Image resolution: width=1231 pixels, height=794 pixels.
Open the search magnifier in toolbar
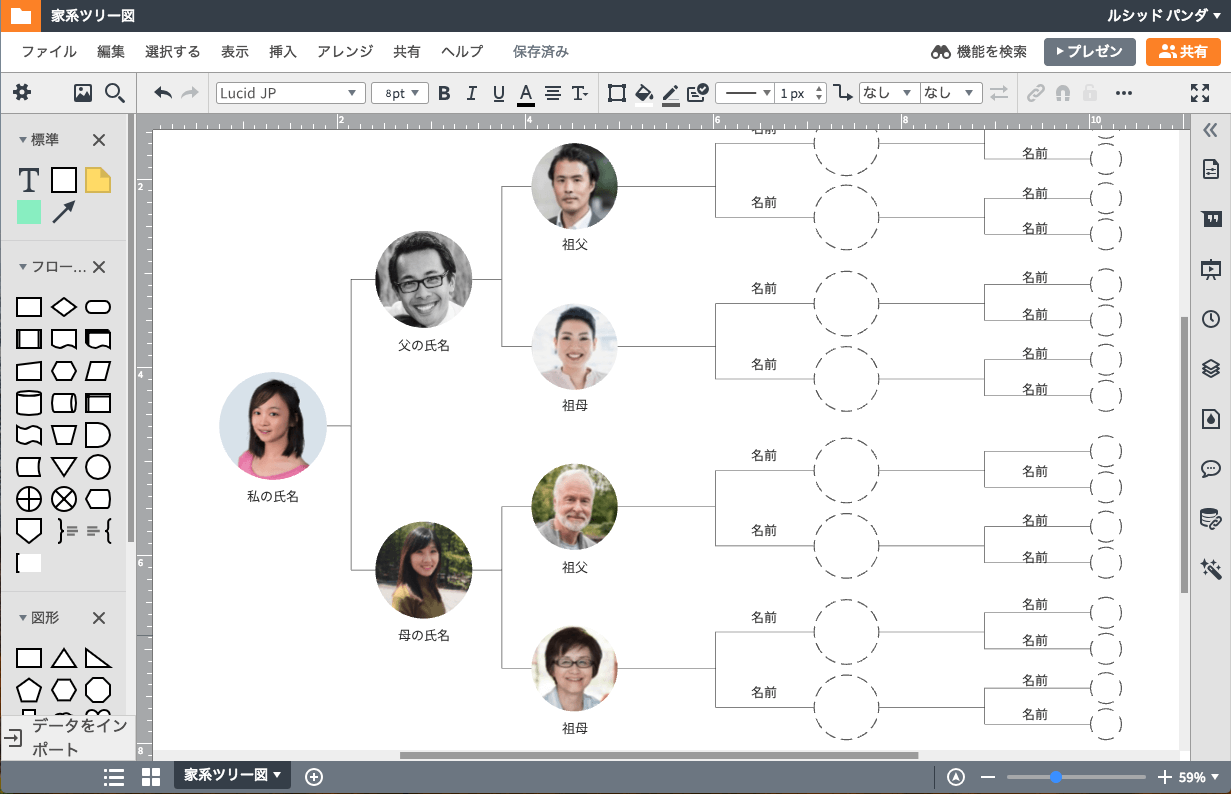(x=115, y=93)
